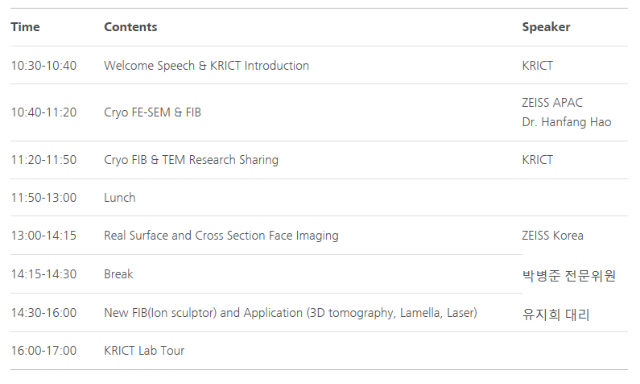
Task: Click the Lunch row entry
Action: pos(120,198)
